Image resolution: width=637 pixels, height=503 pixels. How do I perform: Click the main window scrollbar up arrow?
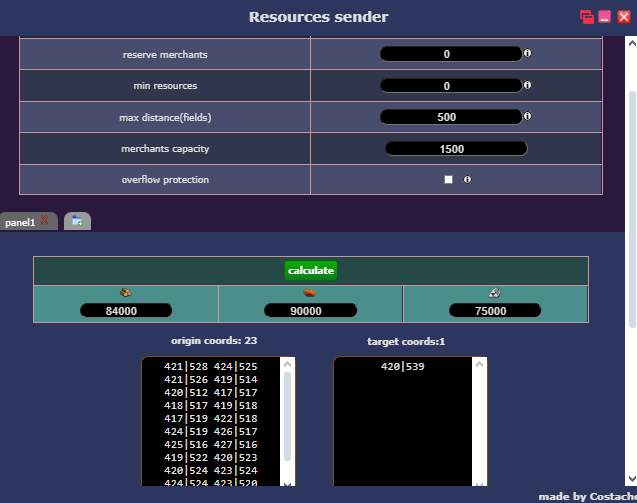[632, 43]
